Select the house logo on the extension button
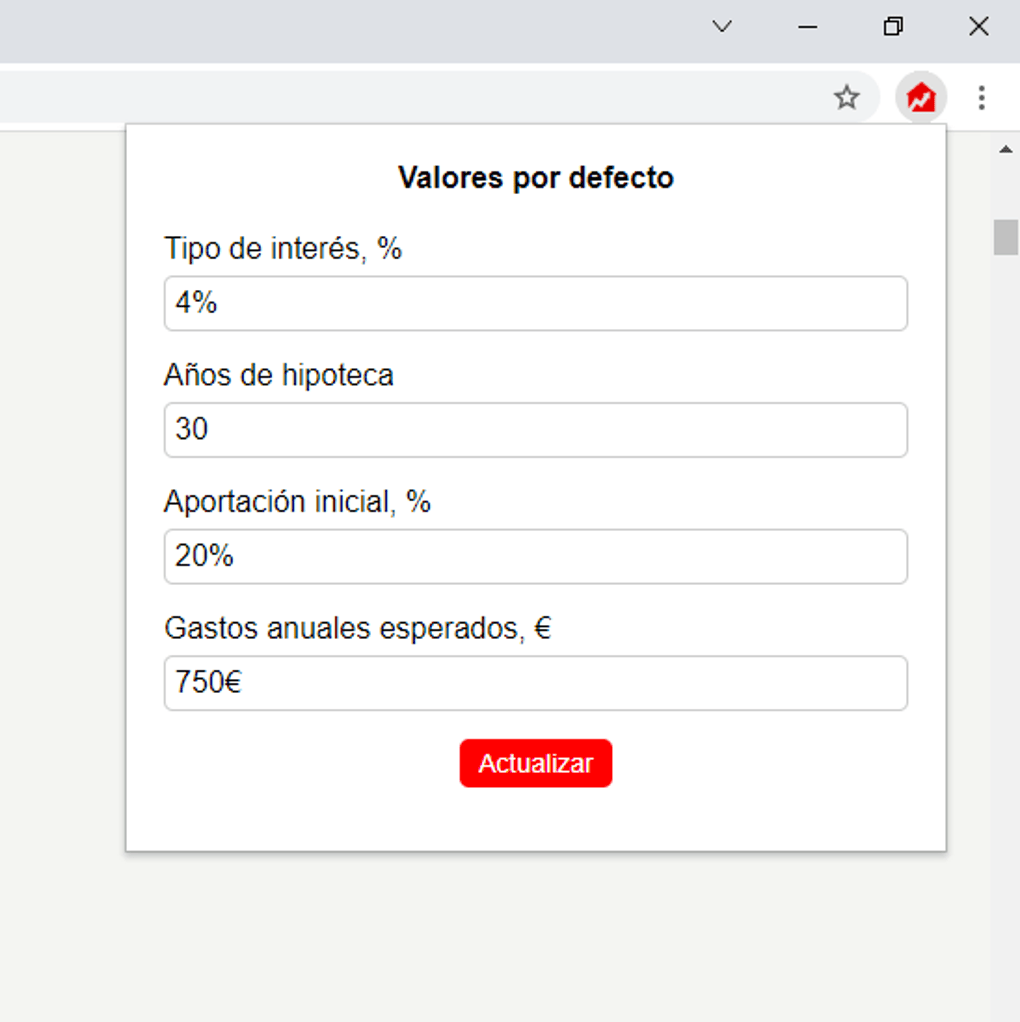The width and height of the screenshot is (1020, 1022). coord(919,97)
